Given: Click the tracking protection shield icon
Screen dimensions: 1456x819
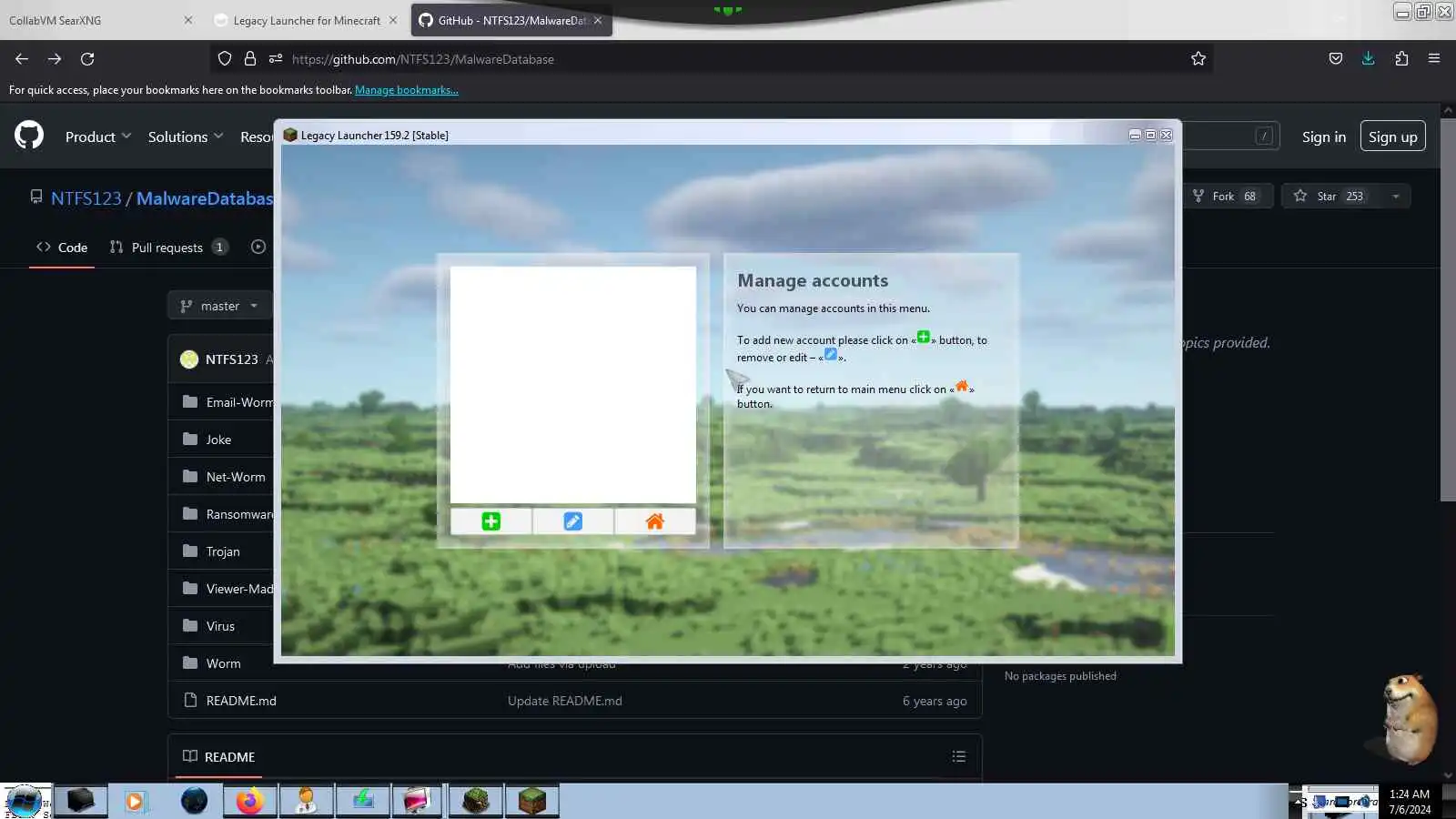Looking at the screenshot, I should 225,59.
